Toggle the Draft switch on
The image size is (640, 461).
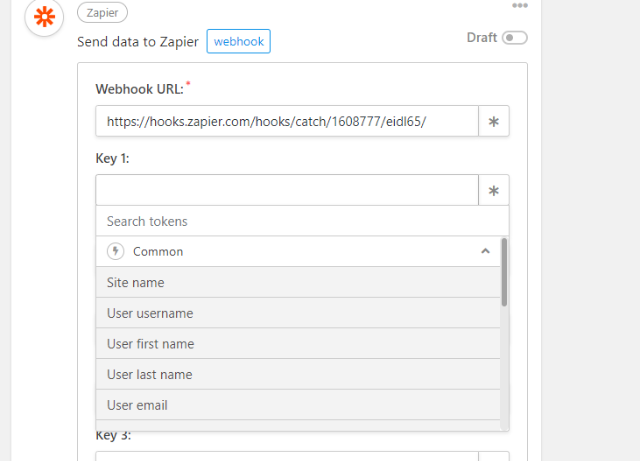point(514,38)
